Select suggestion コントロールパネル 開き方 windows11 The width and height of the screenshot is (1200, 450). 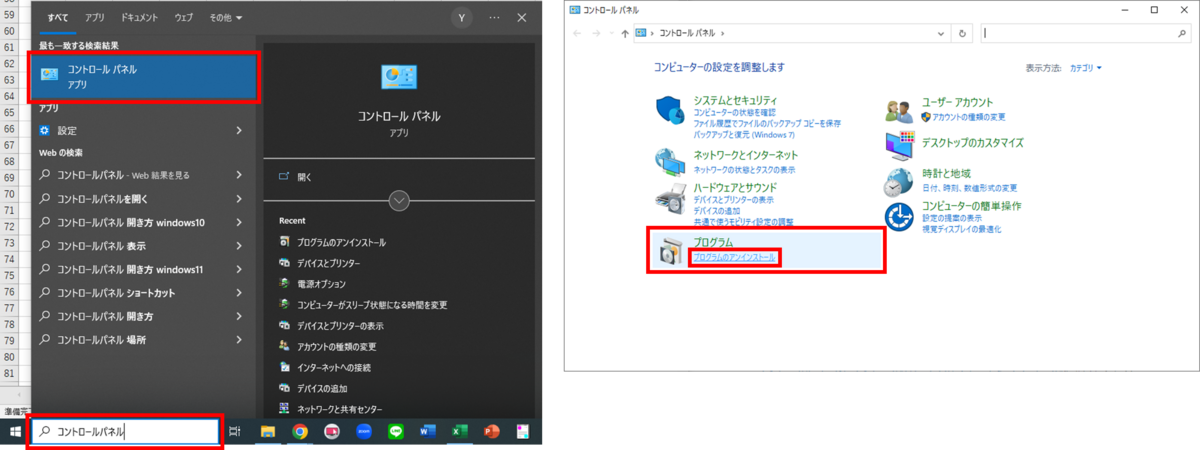(x=130, y=269)
